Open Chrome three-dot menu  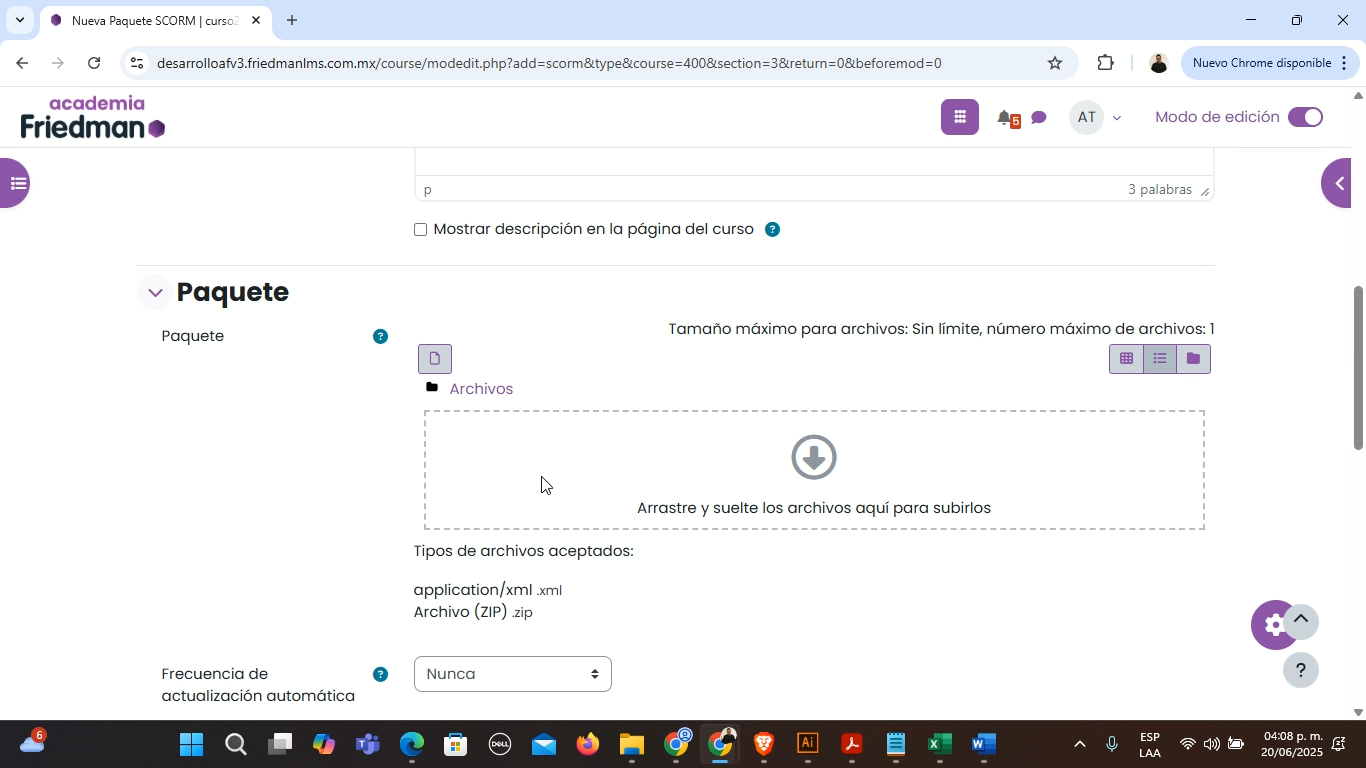pyautogui.click(x=1343, y=63)
